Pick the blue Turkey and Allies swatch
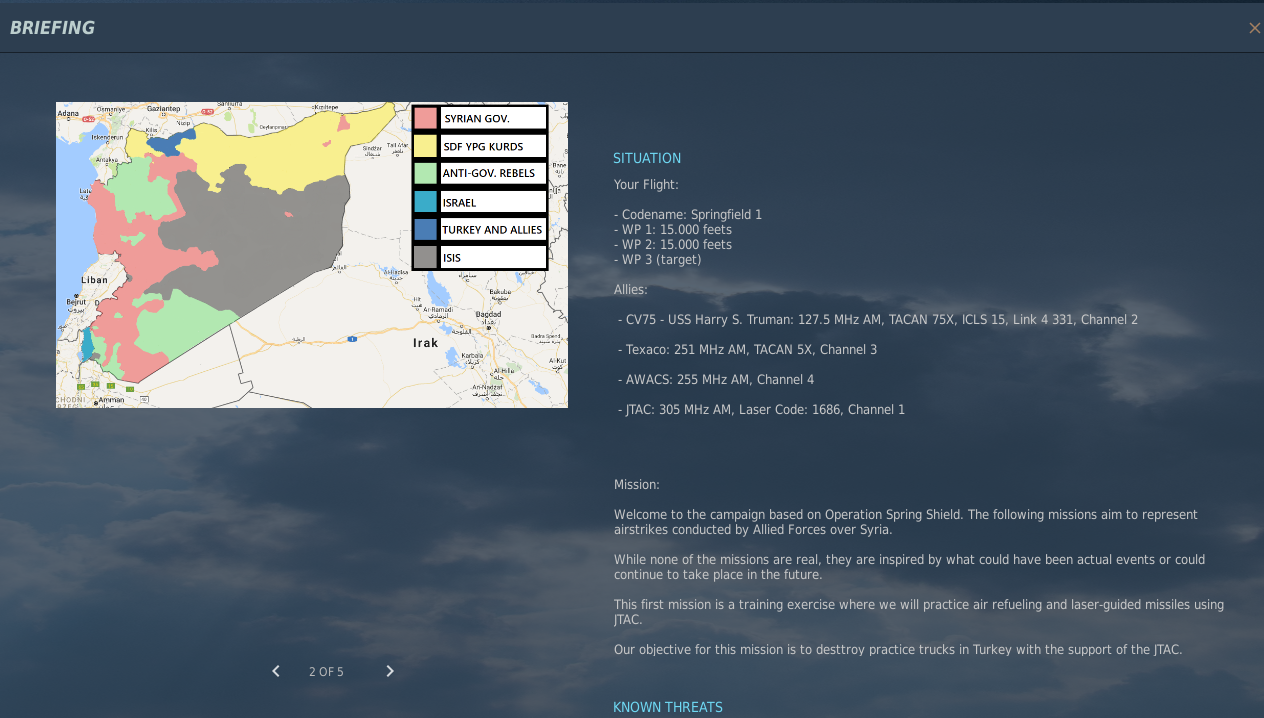 click(x=426, y=229)
